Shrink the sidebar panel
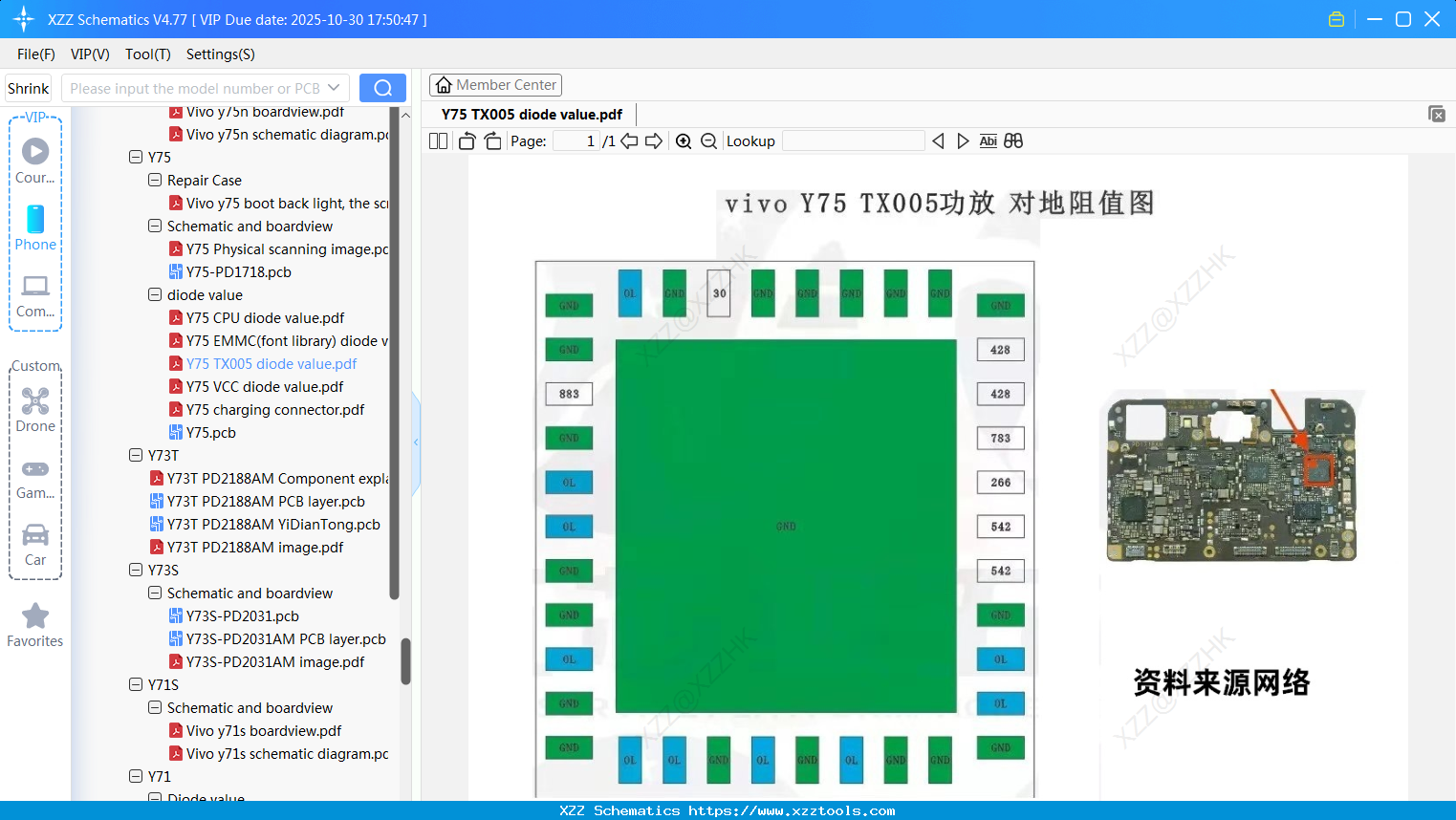Image resolution: width=1456 pixels, height=820 pixels. 28,87
